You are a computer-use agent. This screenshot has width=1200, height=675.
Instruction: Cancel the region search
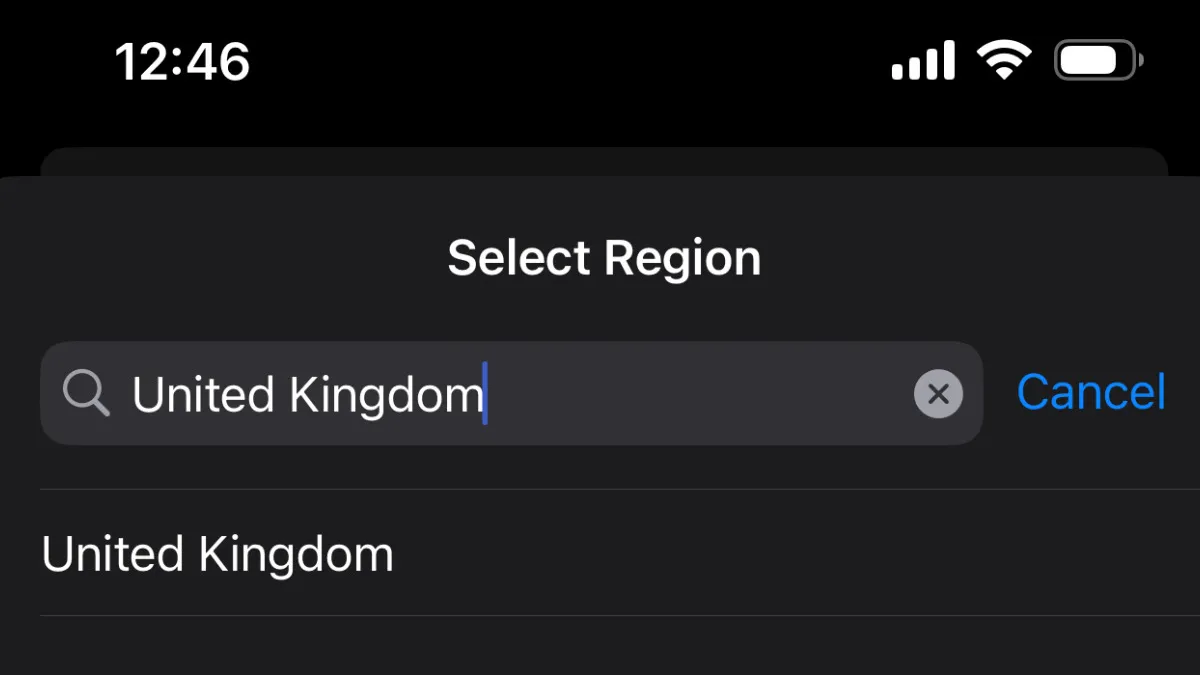tap(1091, 392)
